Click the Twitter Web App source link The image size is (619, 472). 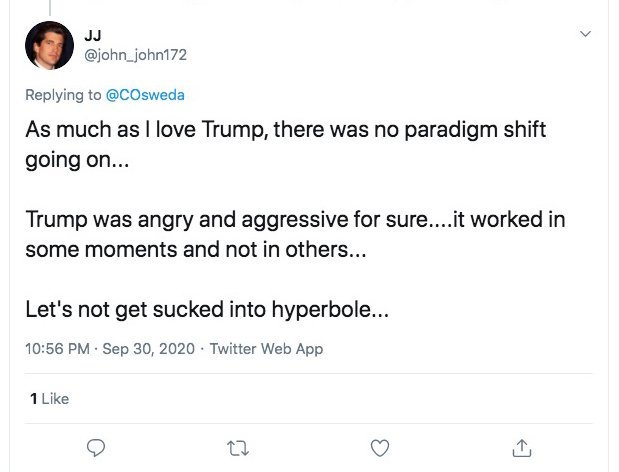266,349
